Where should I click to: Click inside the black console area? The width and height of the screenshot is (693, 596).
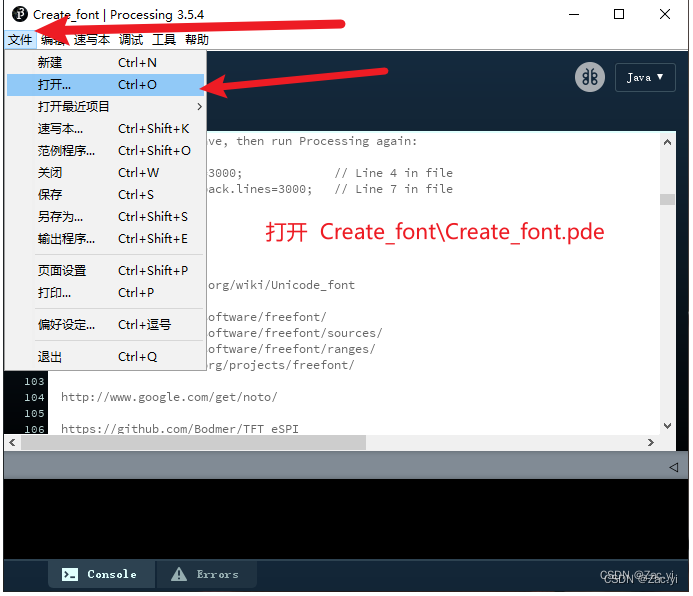click(346, 519)
